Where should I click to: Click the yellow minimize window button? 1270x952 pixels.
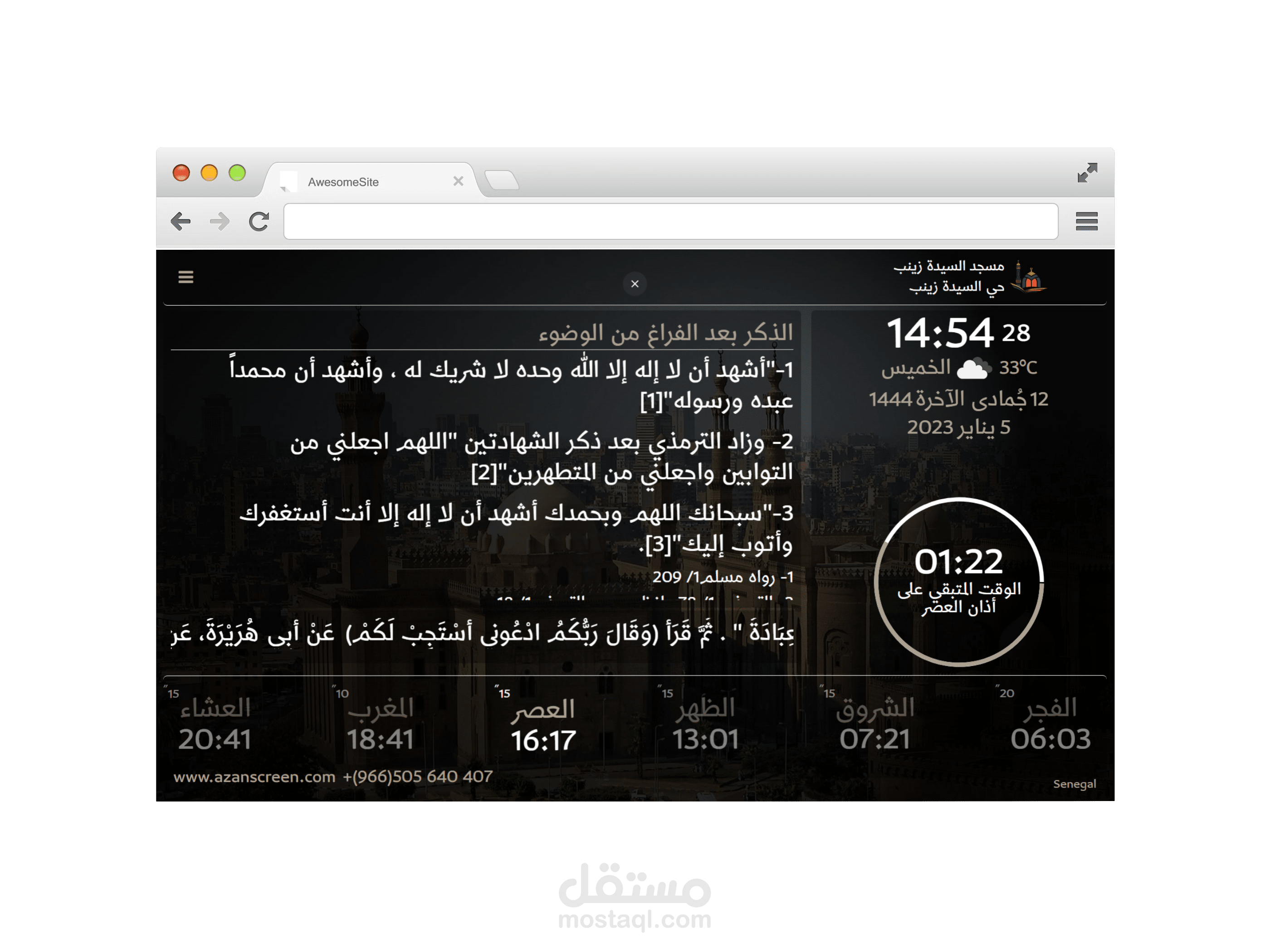(209, 173)
